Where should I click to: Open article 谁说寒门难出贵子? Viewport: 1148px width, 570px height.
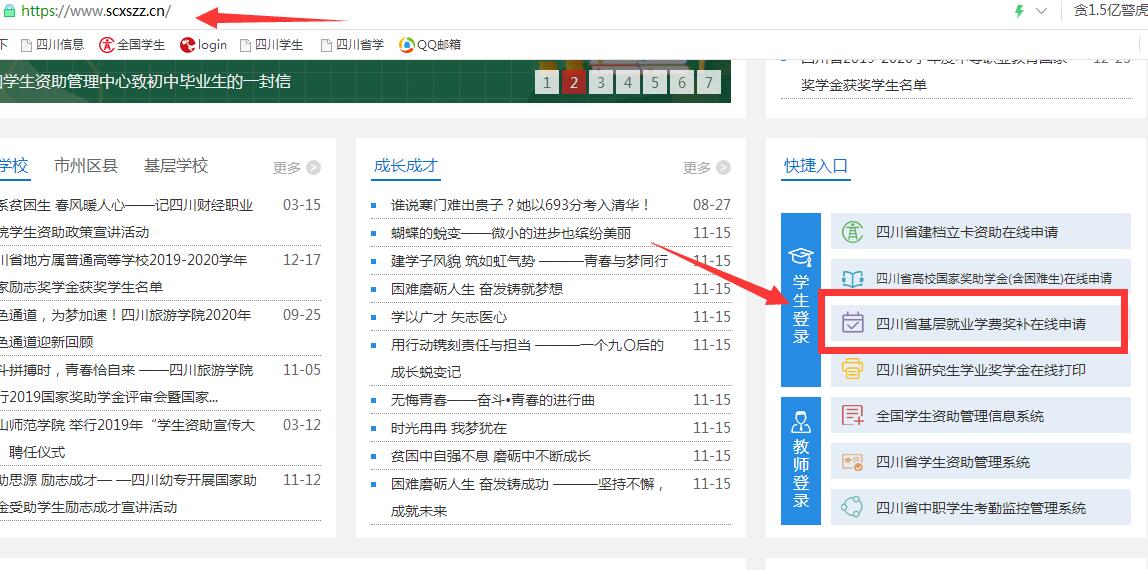click(520, 205)
